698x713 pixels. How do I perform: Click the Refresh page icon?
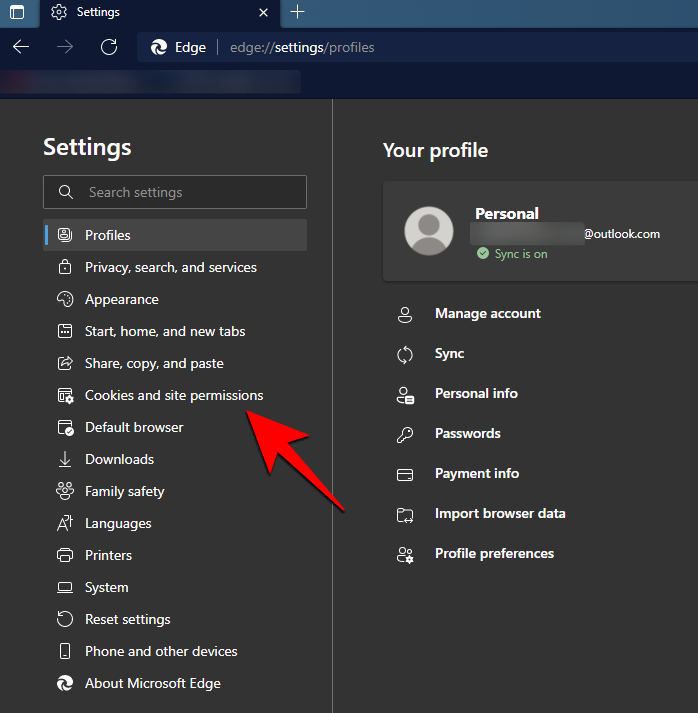click(109, 47)
